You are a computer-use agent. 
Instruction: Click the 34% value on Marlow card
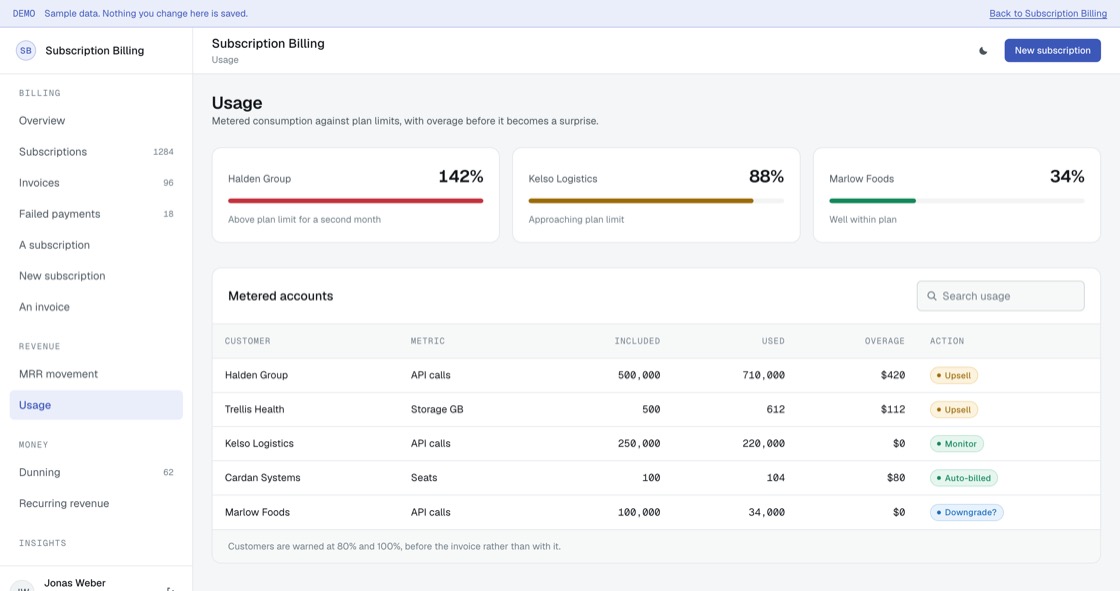tap(1067, 177)
